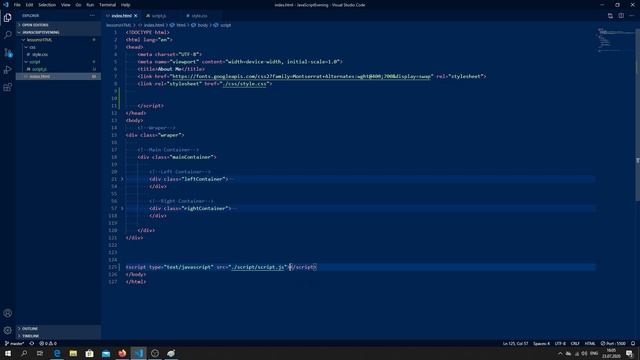Screen dimensions: 640x360
Task: Click the master branch status item
Action: click(14, 343)
